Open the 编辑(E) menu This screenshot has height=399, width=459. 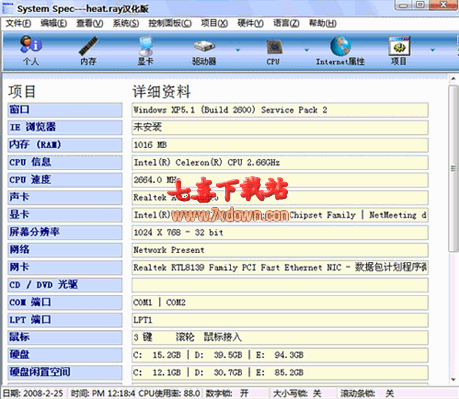54,23
